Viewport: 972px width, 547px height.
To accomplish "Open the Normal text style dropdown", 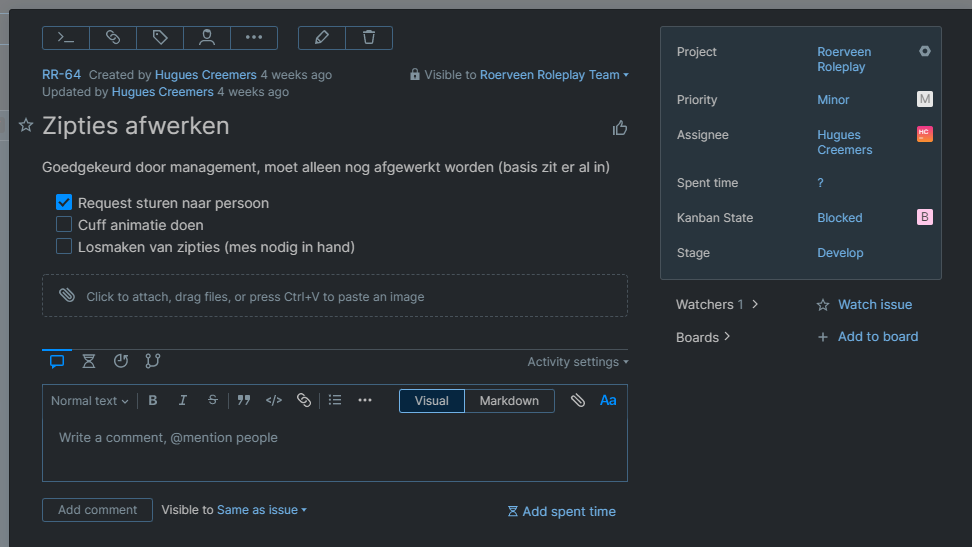I will (x=89, y=401).
